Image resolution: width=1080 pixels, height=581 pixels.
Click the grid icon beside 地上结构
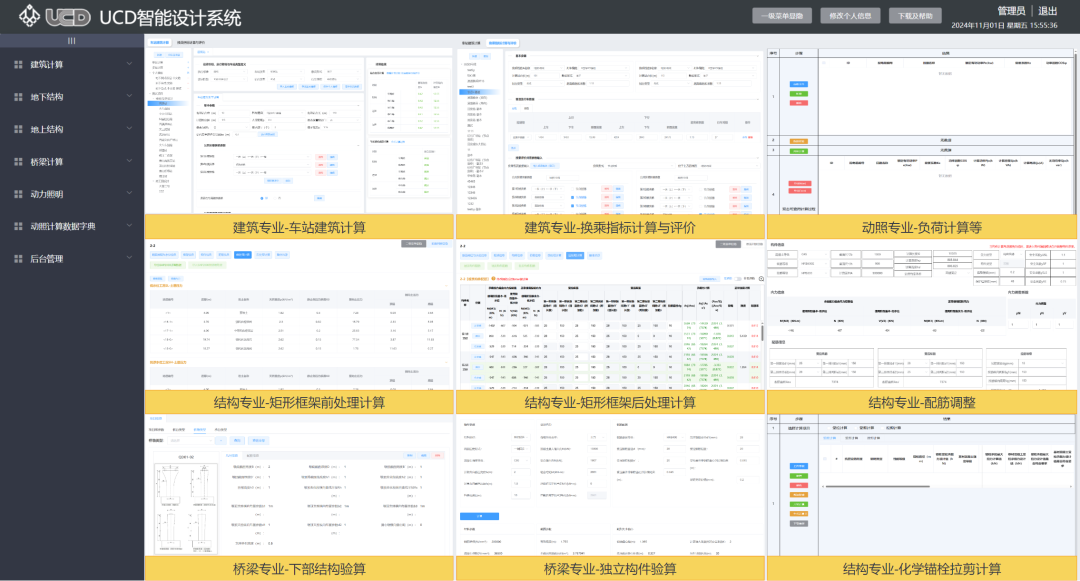[x=18, y=130]
